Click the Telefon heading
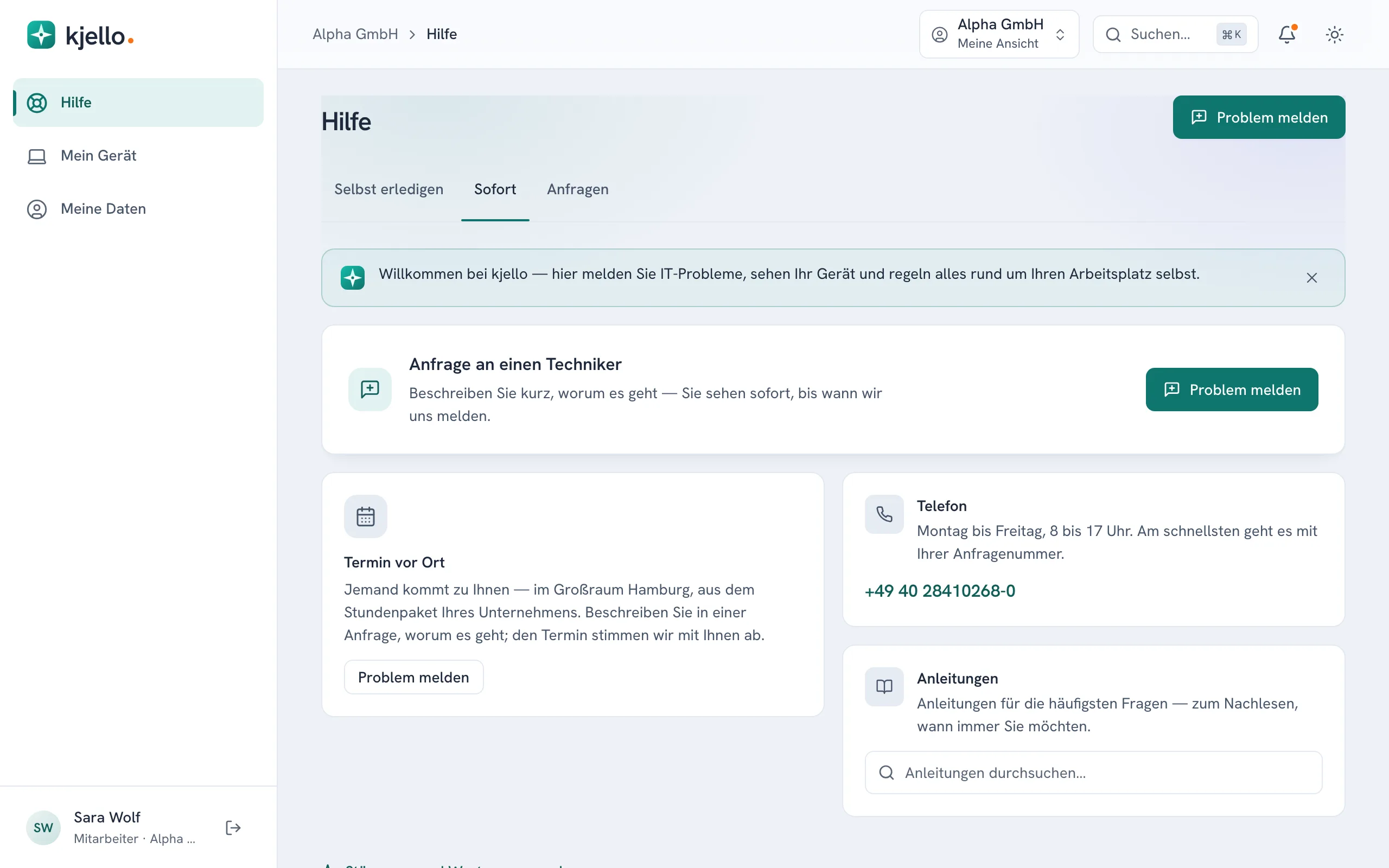1389x868 pixels. (941, 506)
